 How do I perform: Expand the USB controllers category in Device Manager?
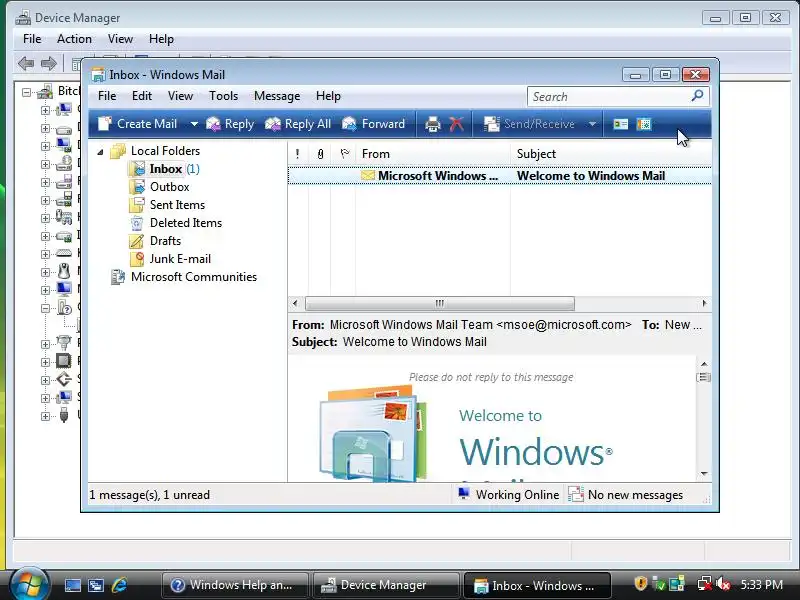[x=45, y=416]
